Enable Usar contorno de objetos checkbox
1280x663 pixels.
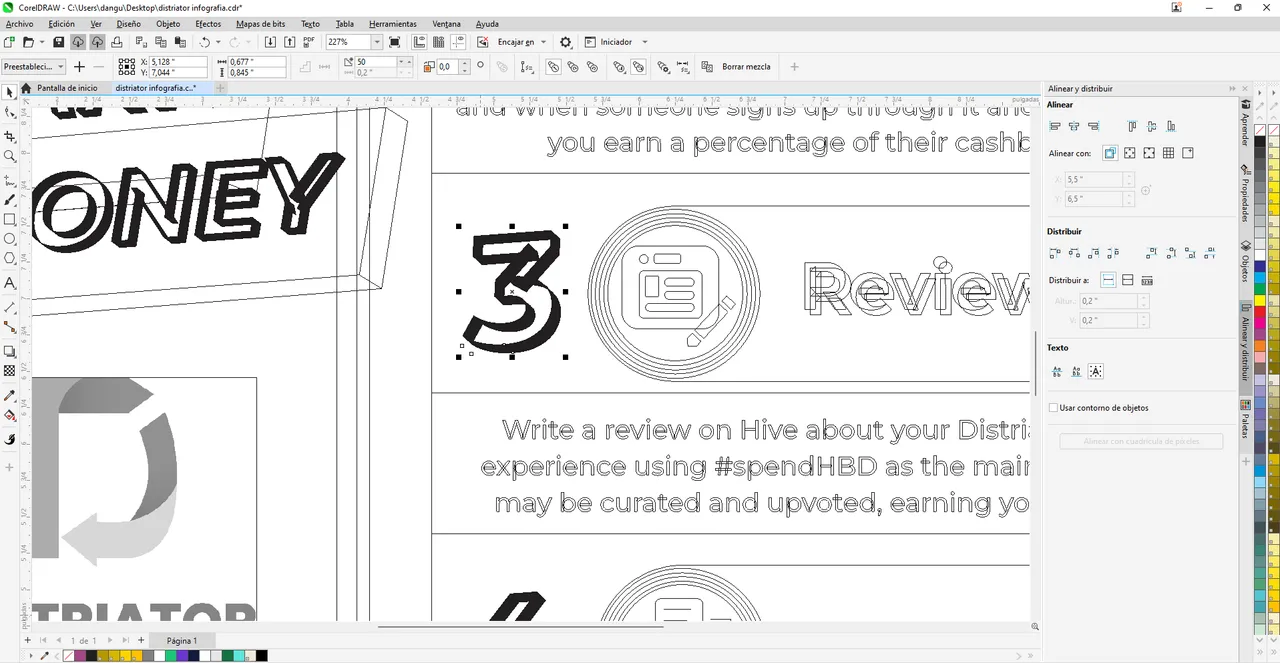1054,408
